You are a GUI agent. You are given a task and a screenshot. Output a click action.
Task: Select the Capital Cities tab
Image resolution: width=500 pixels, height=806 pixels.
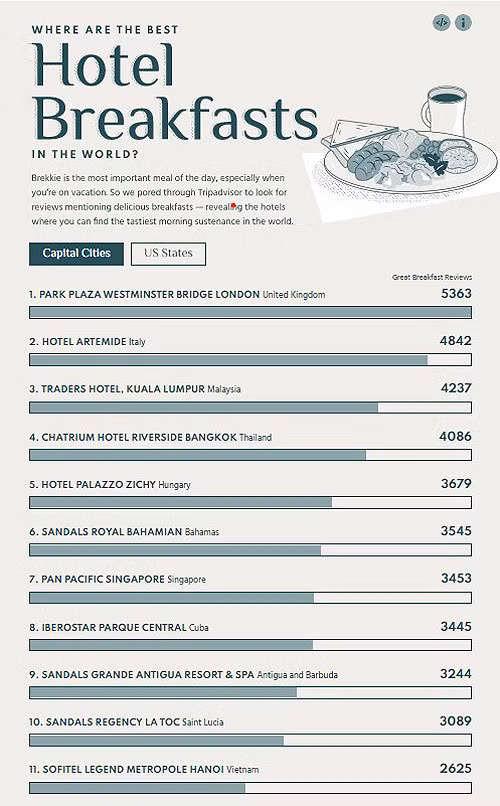pos(76,253)
